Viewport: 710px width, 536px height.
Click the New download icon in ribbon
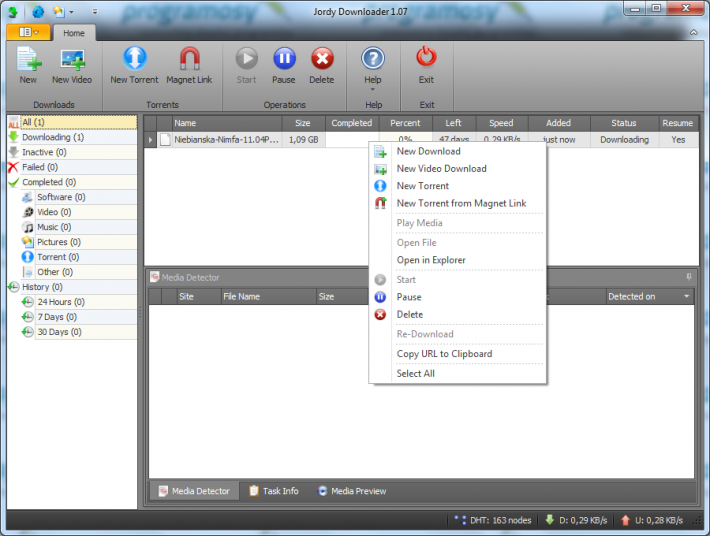point(28,59)
